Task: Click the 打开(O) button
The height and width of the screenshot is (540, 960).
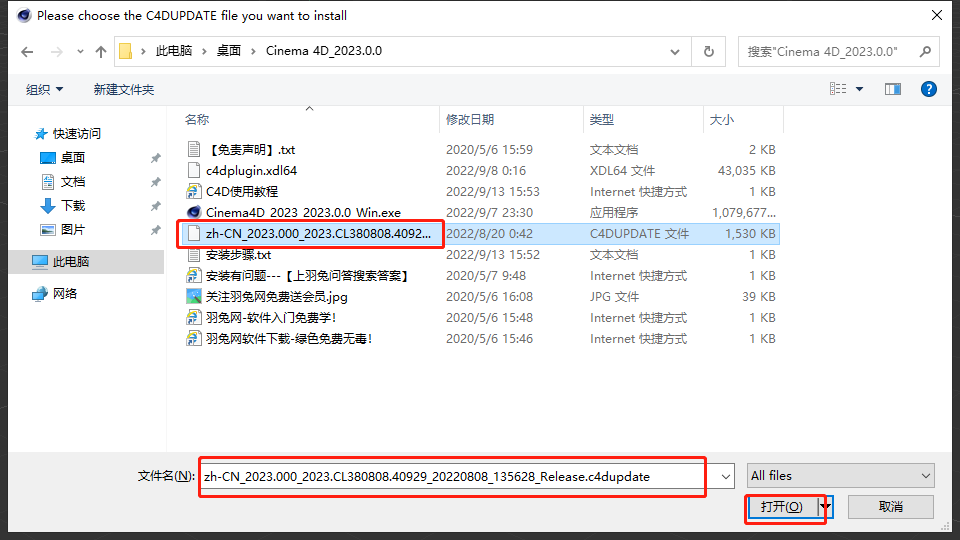Action: click(x=782, y=507)
